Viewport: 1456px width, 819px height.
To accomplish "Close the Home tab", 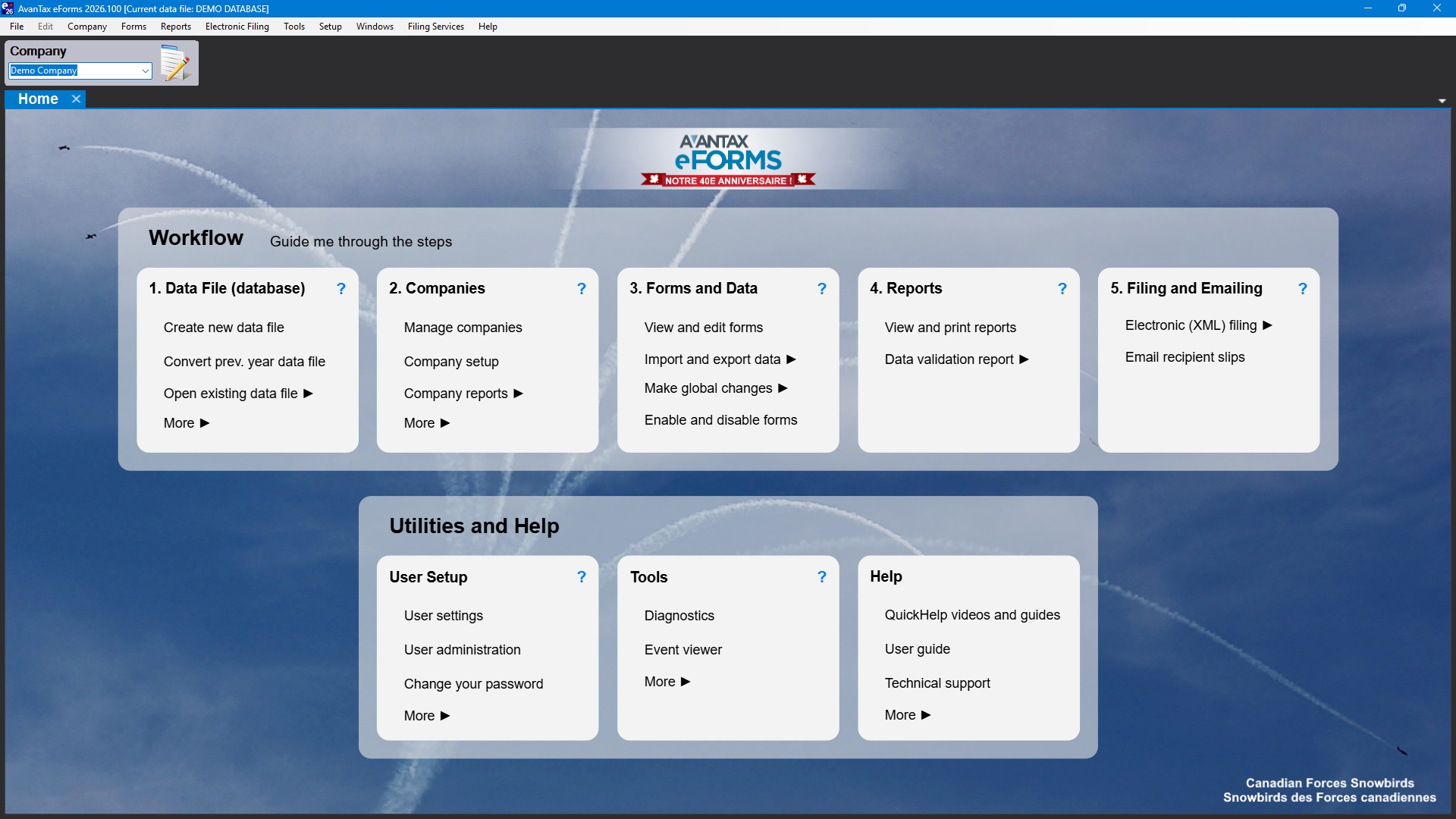I will pyautogui.click(x=76, y=99).
